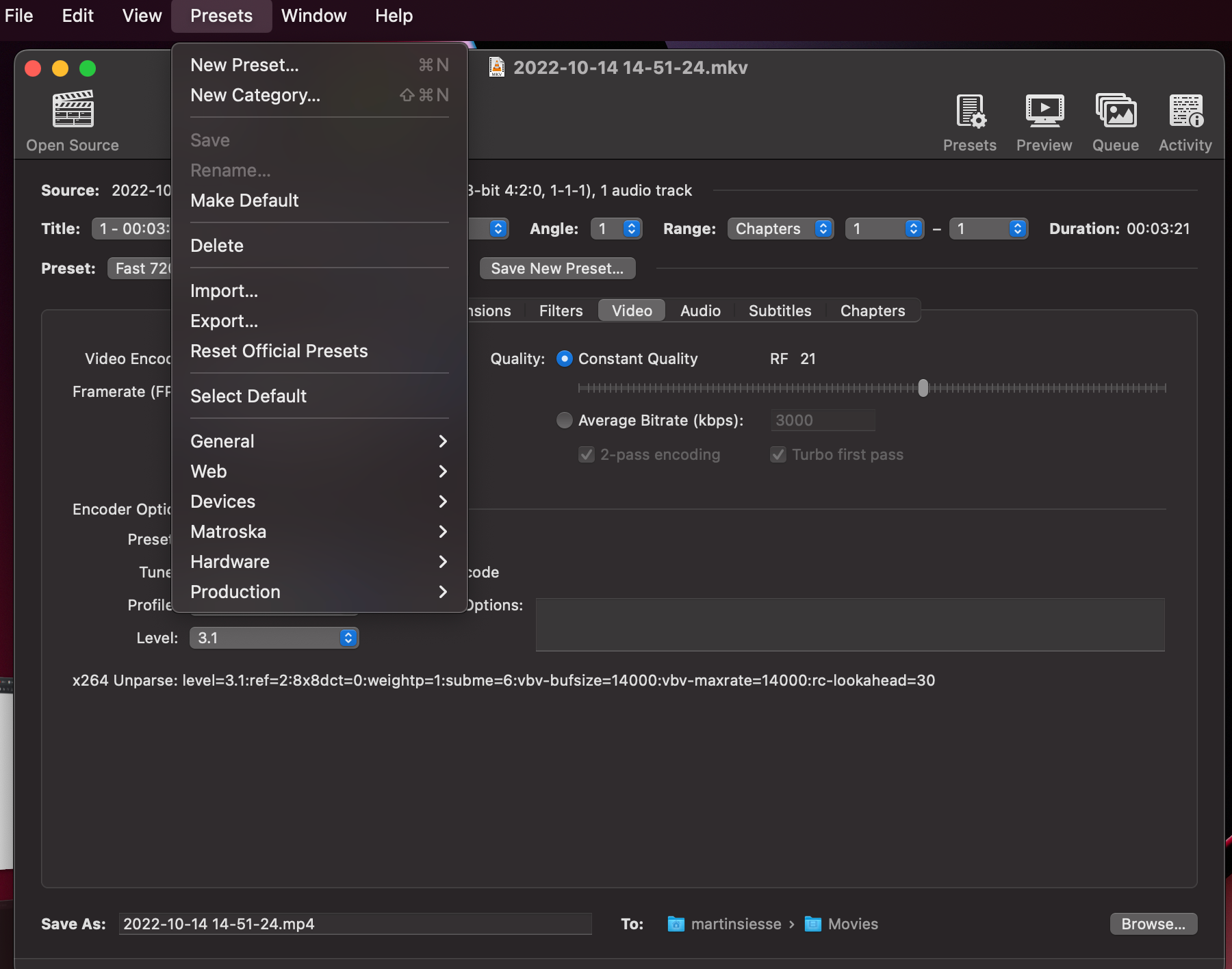Click Select Default menu item
The image size is (1232, 969).
[320, 396]
